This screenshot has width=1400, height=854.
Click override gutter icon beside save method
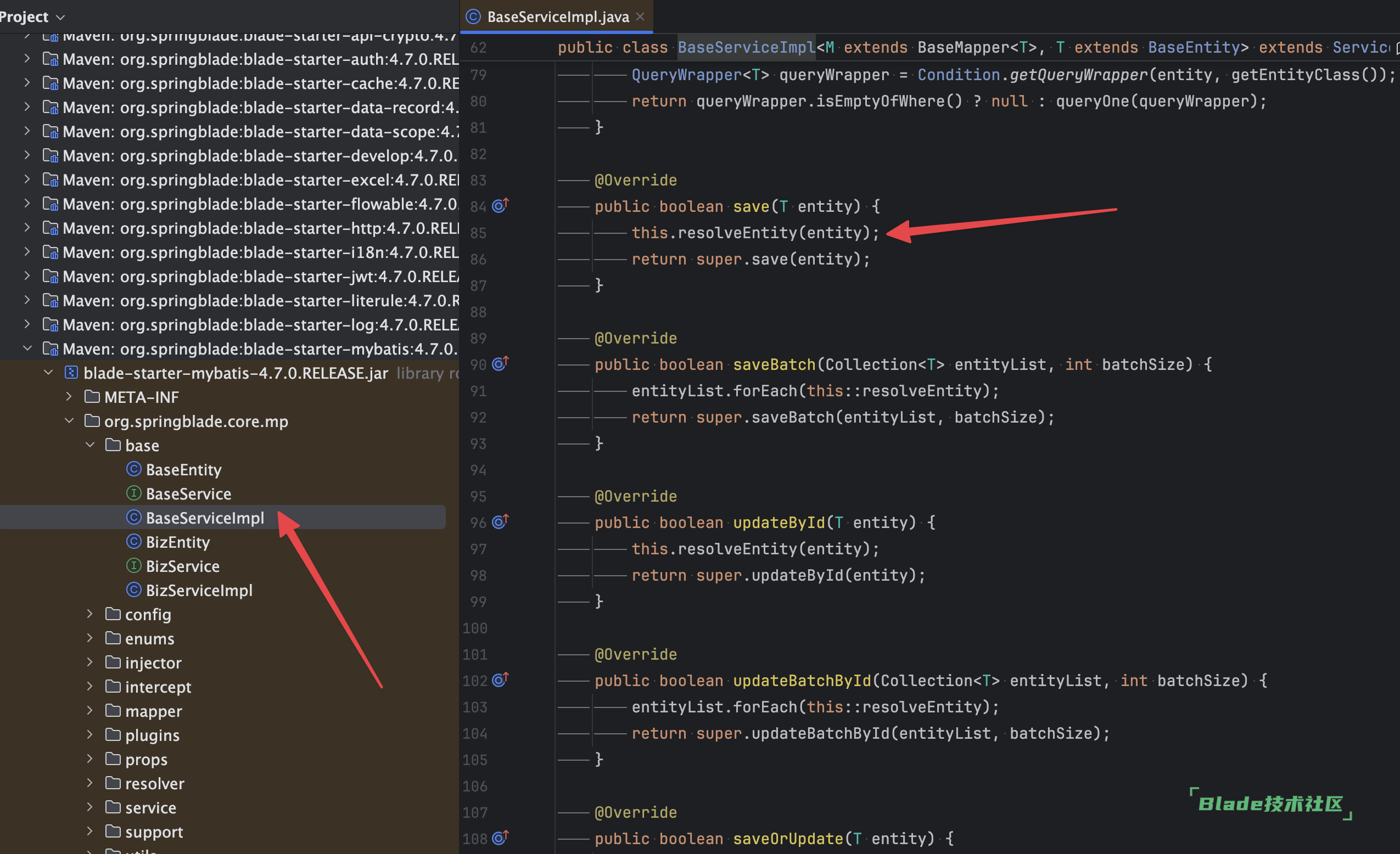(500, 206)
